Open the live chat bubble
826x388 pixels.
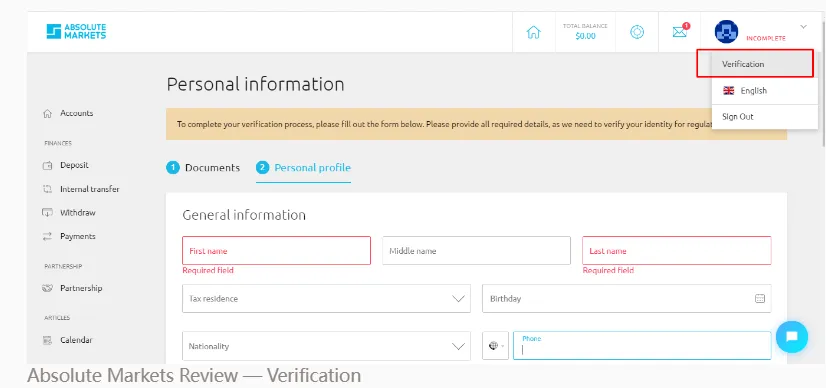[792, 337]
